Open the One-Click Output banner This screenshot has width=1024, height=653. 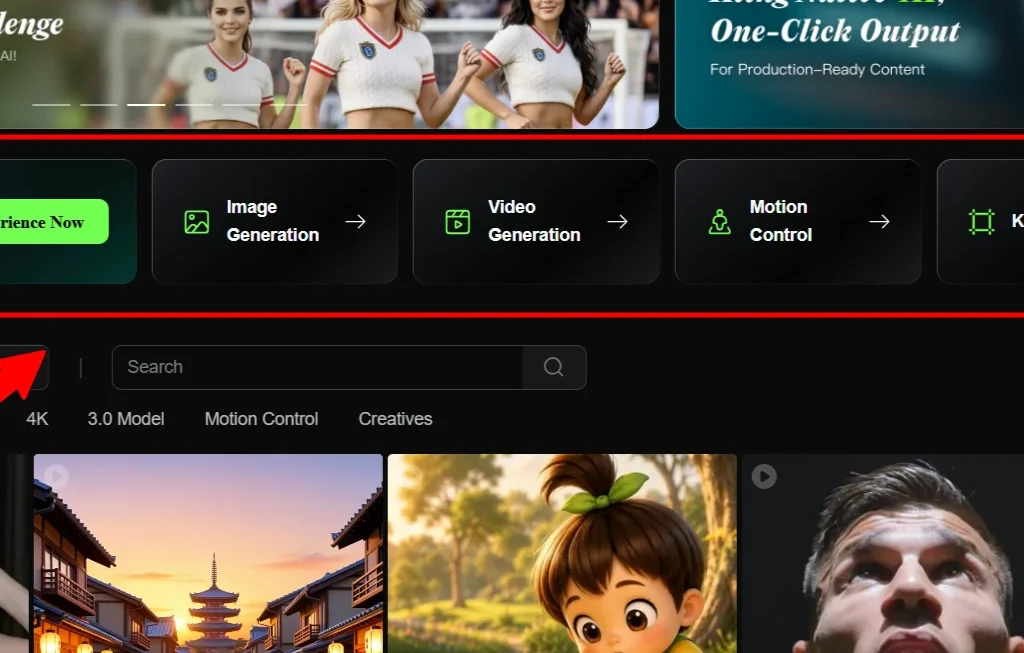[849, 64]
